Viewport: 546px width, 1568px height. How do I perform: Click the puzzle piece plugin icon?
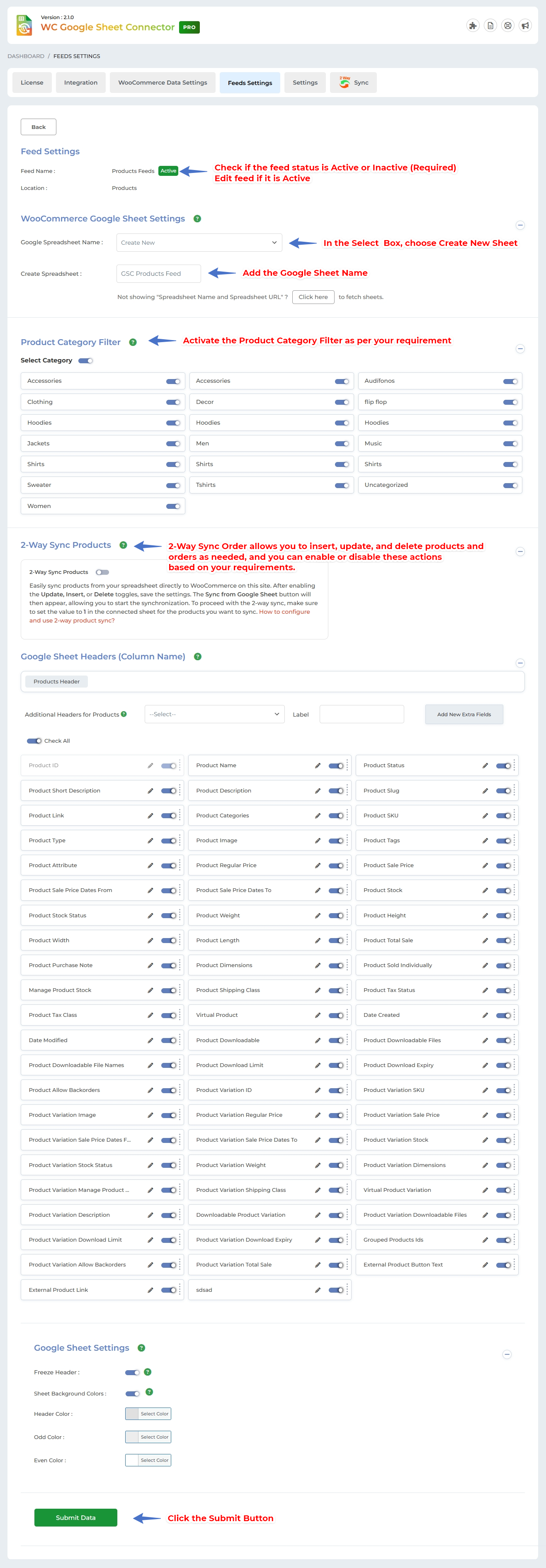472,26
